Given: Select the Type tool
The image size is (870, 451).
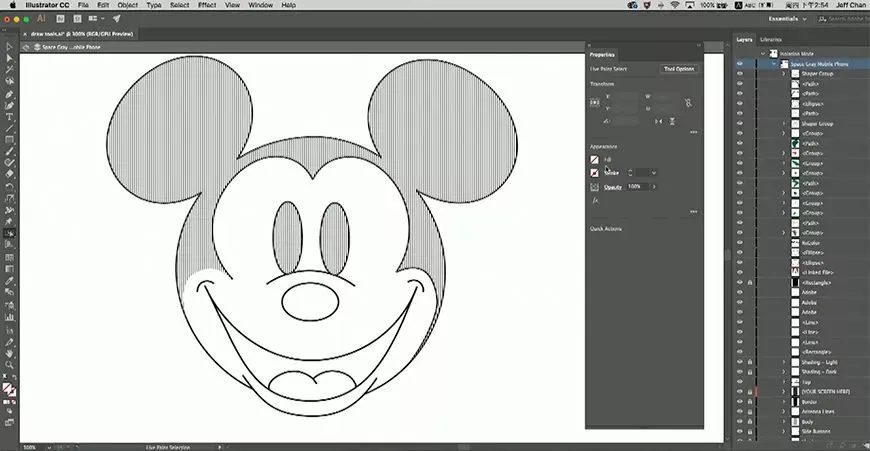Looking at the screenshot, I should (x=9, y=117).
